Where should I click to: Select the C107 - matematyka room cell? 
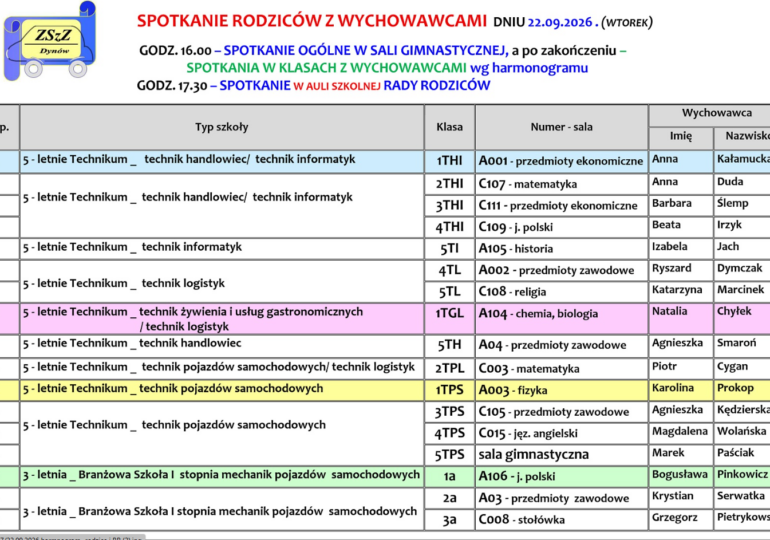tap(561, 184)
